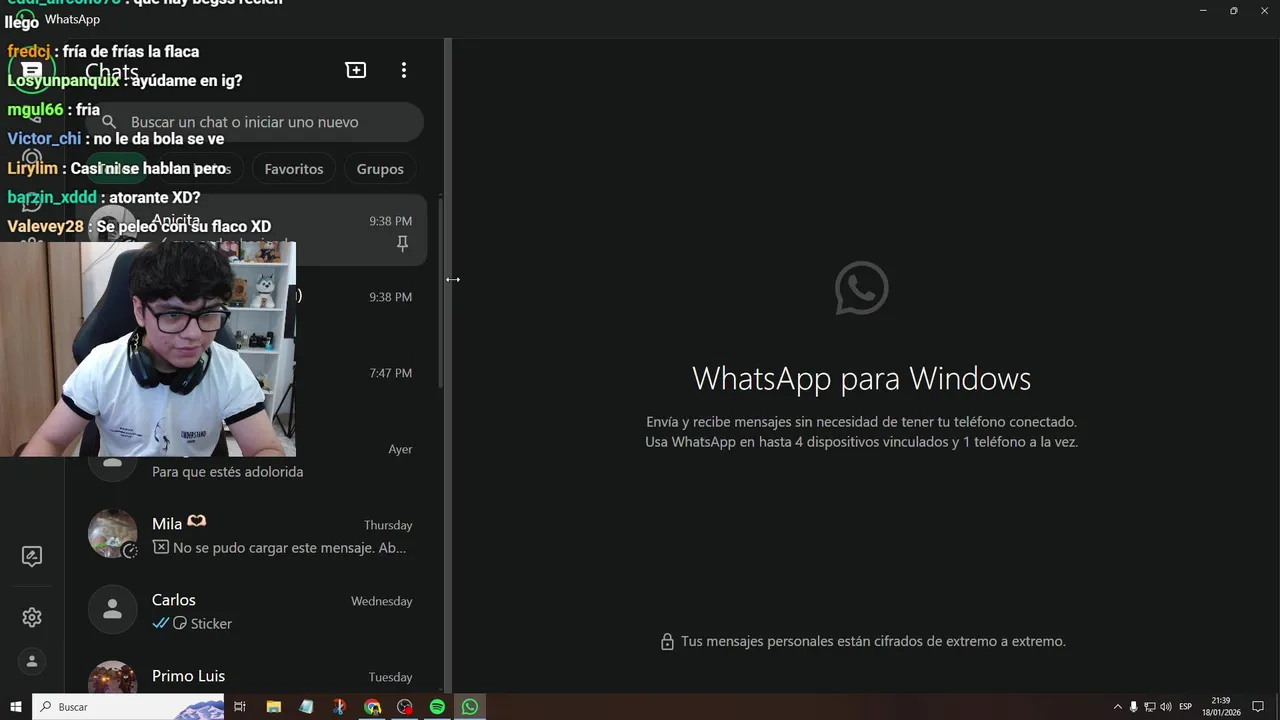Open the volume control tray icon
This screenshot has width=1280, height=720.
pyautogui.click(x=1165, y=707)
